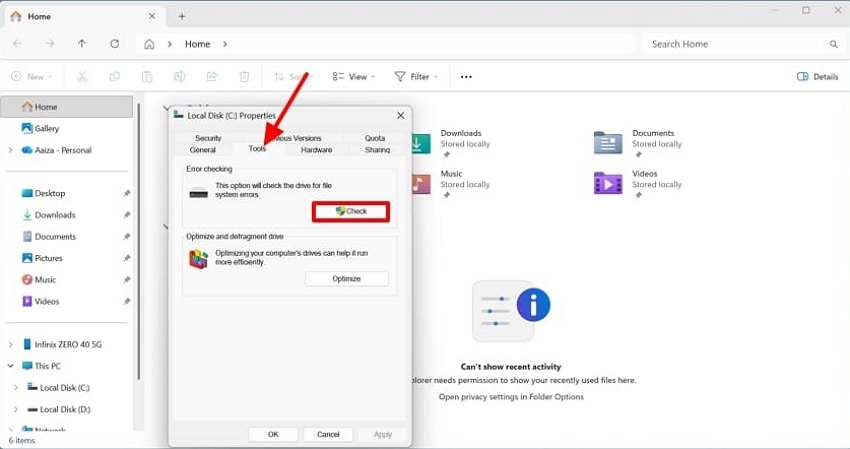The image size is (850, 449).
Task: Switch to the Sharing tab
Action: [377, 150]
